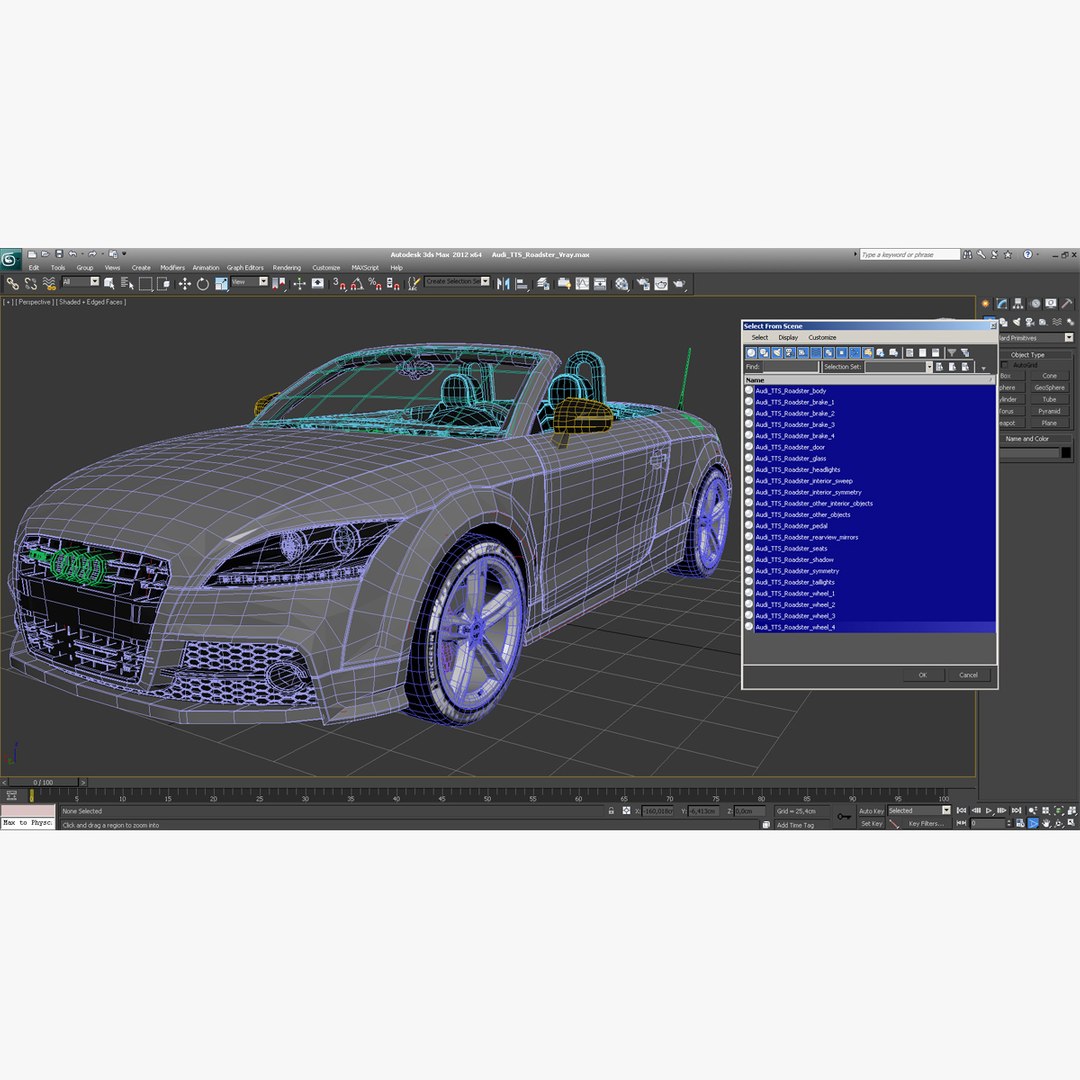Toggle Display Geometry filter in Select From Scene
This screenshot has height=1080, width=1080.
tap(751, 353)
